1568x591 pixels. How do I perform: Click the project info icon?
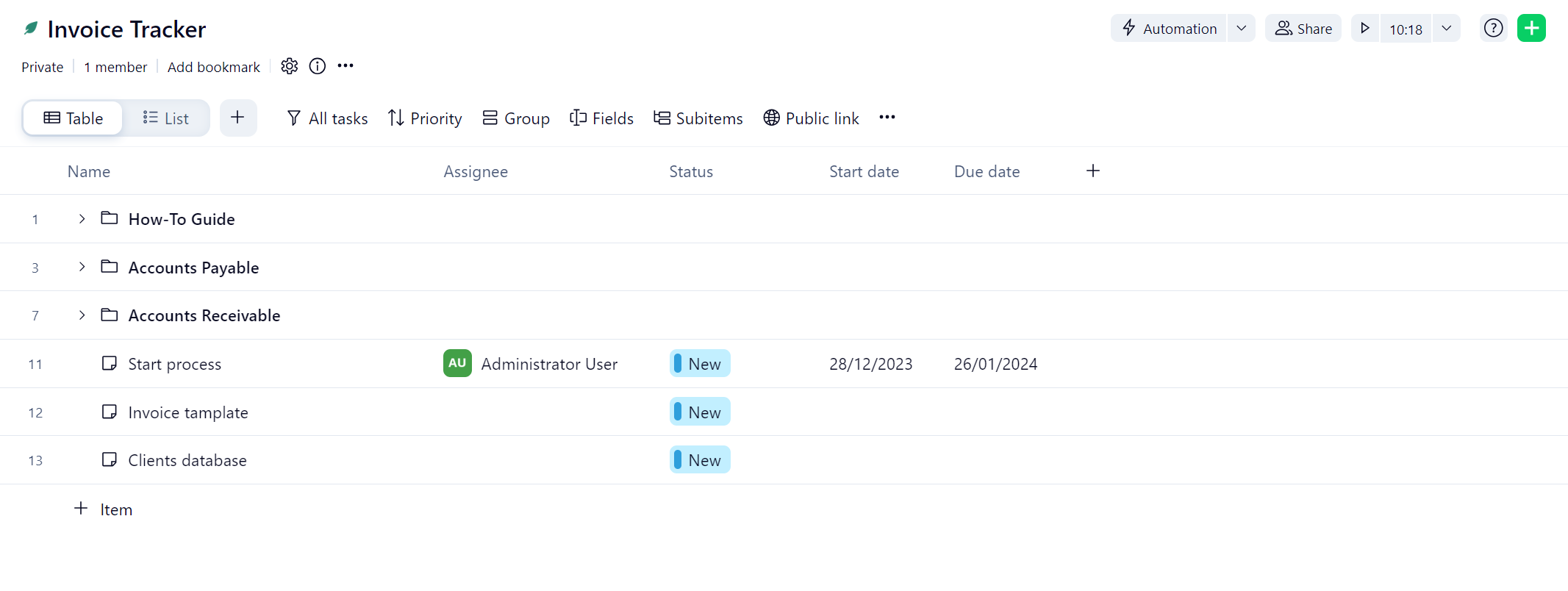(x=318, y=66)
